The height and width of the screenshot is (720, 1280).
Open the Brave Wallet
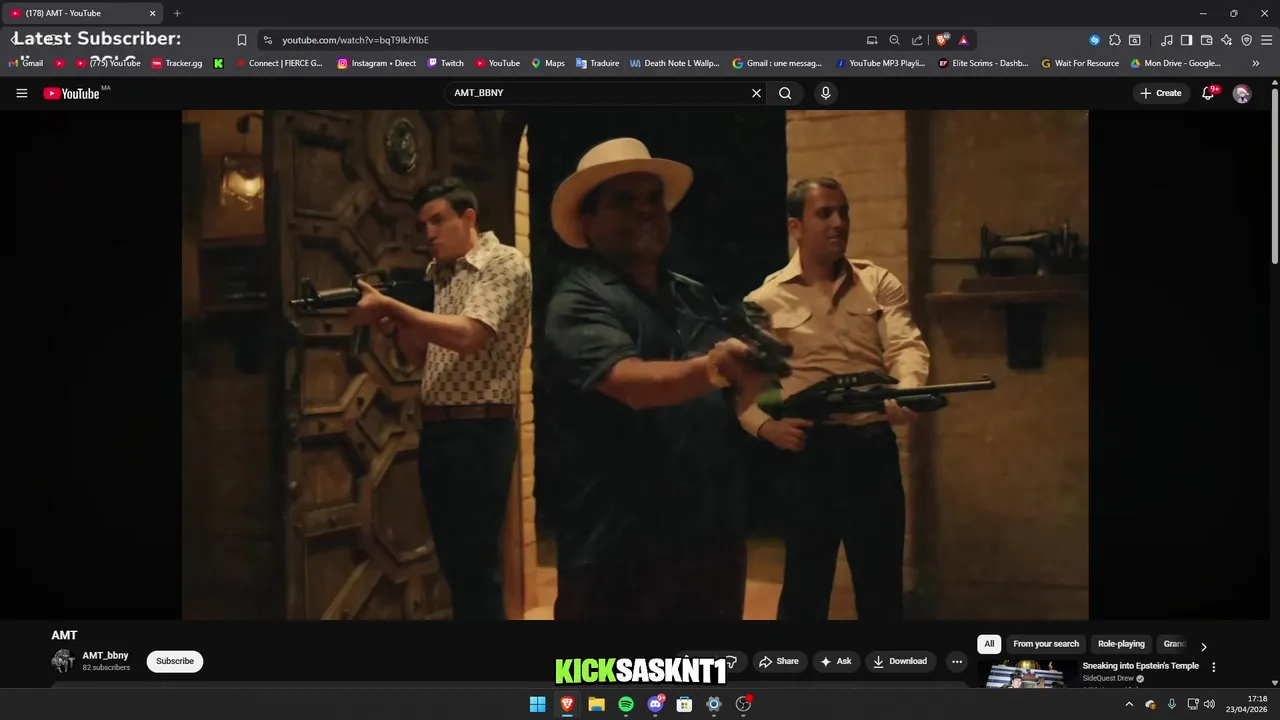1206,40
